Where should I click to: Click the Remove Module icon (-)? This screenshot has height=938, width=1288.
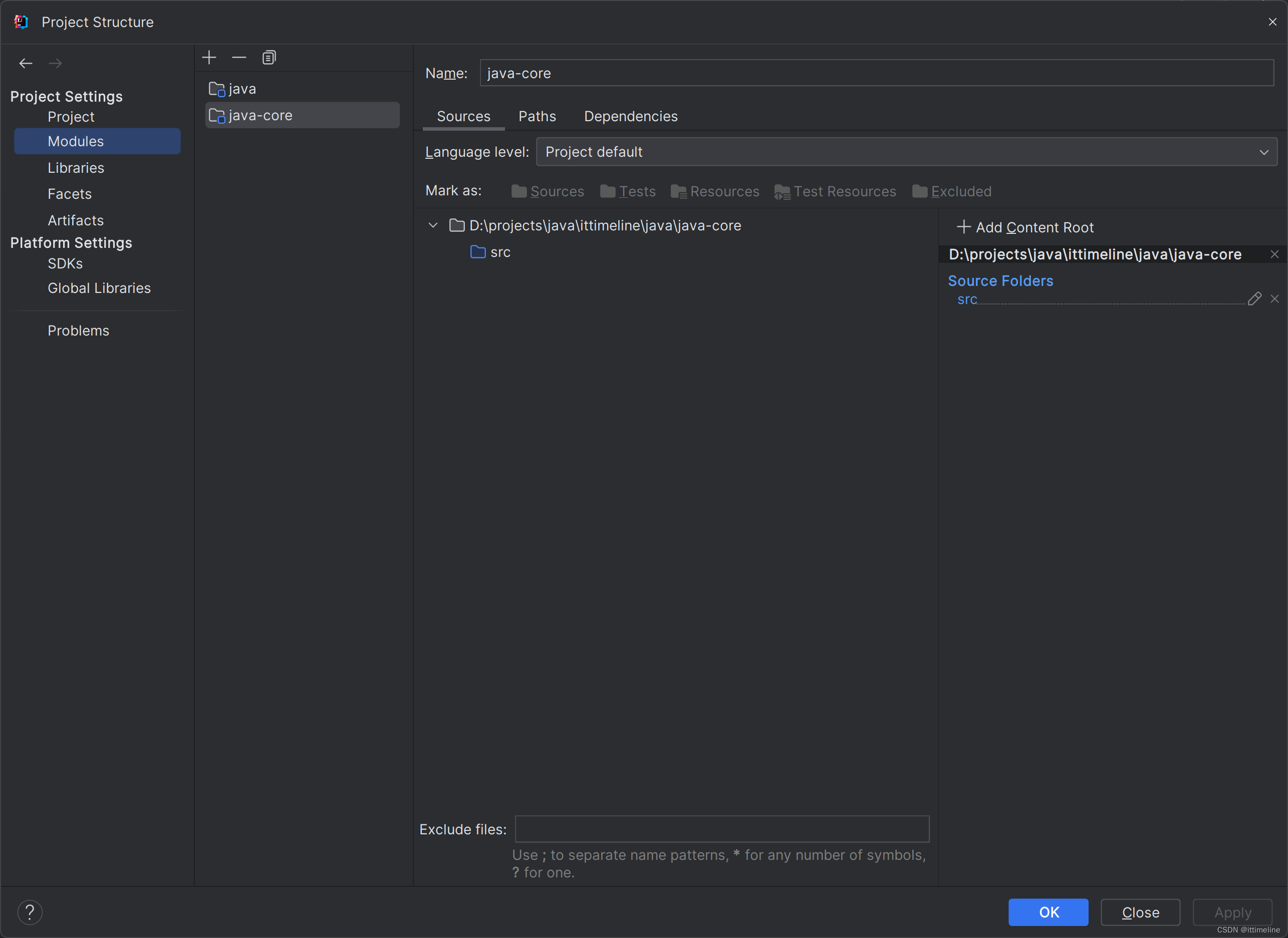point(238,57)
